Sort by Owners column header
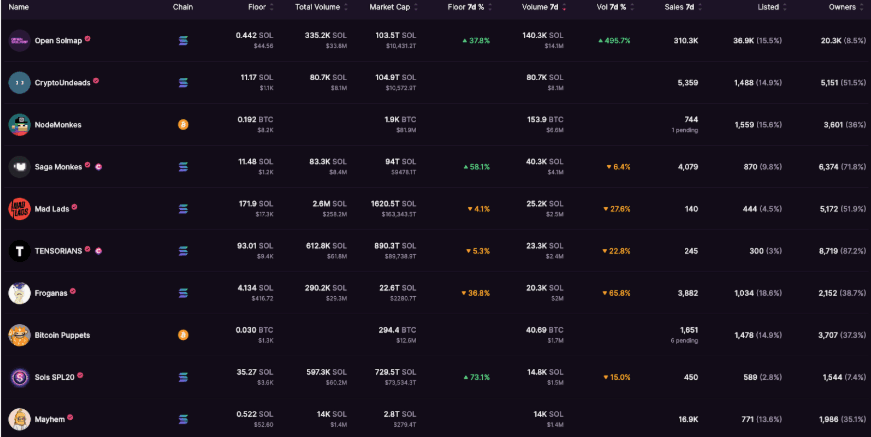Screen dimensions: 871x437 pos(842,7)
